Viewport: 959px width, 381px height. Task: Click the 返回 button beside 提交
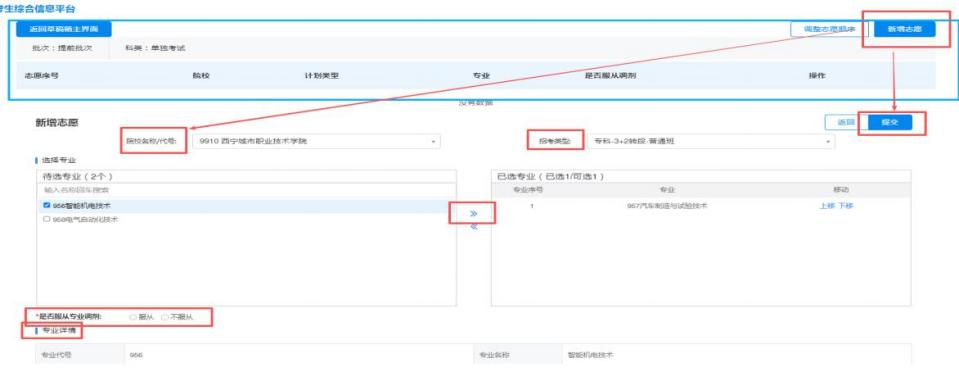846,122
